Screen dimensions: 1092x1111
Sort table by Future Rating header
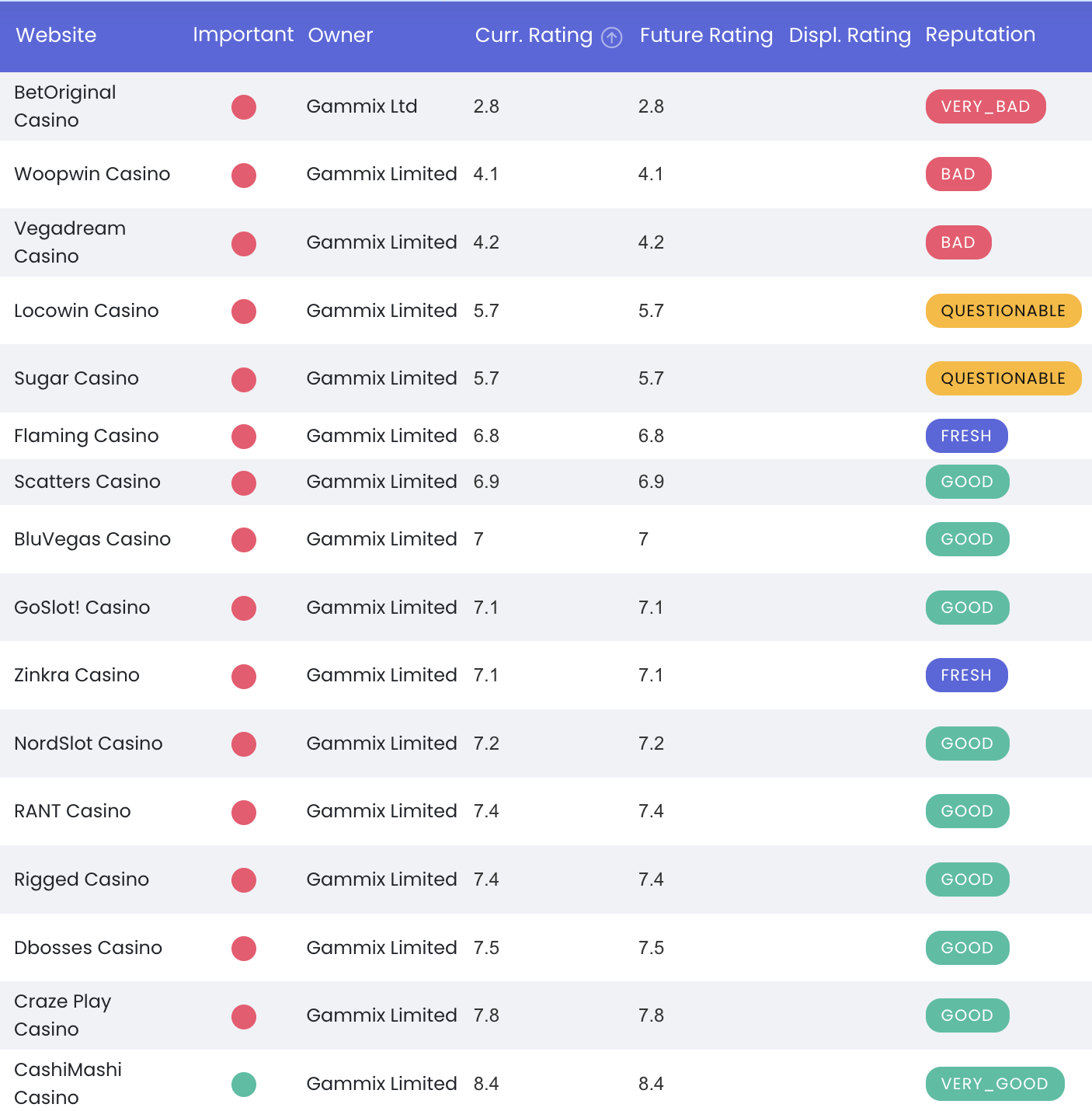pyautogui.click(x=705, y=35)
